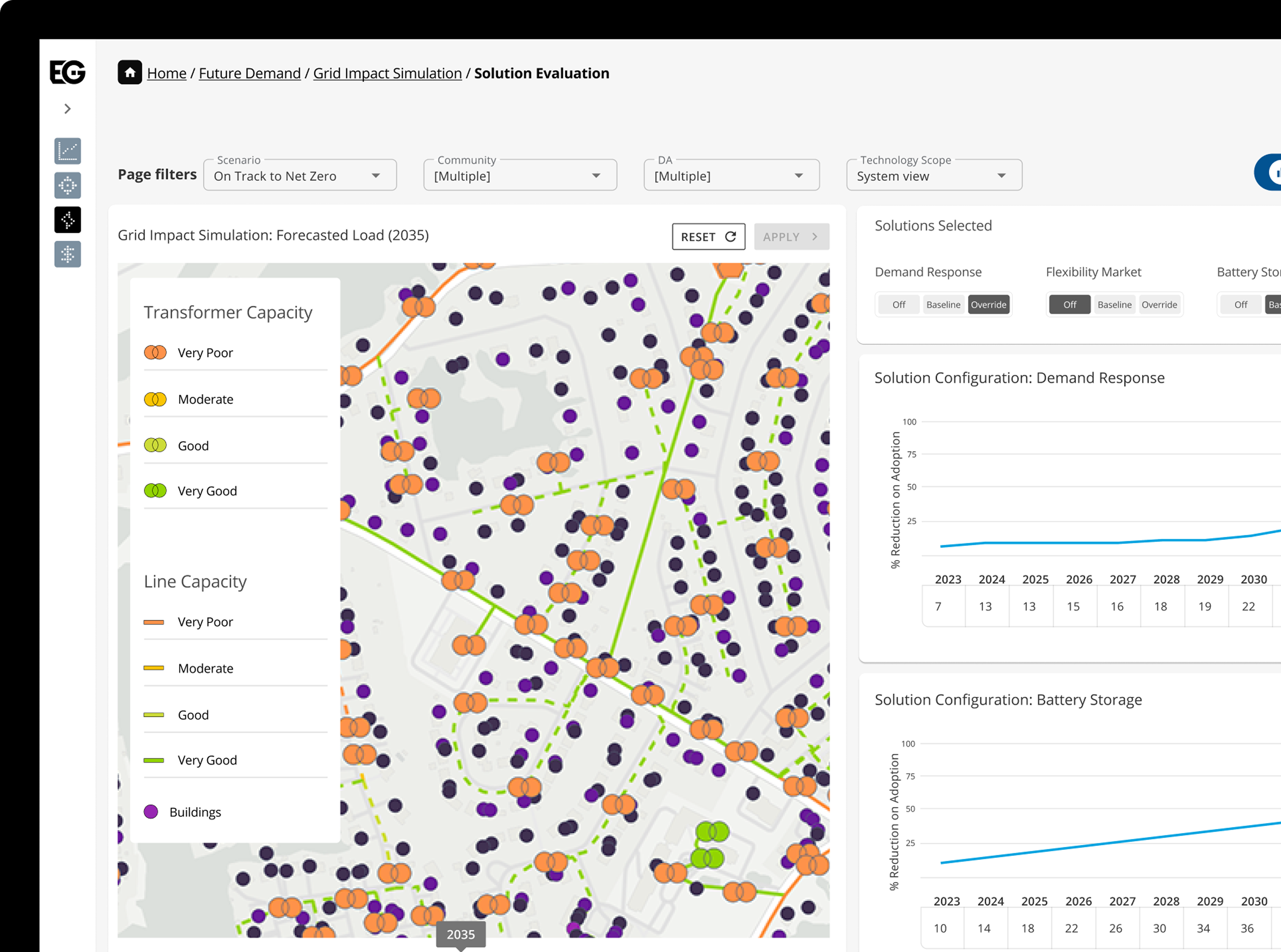
Task: Open the fourth sidebar dotted icon
Action: pos(67,254)
